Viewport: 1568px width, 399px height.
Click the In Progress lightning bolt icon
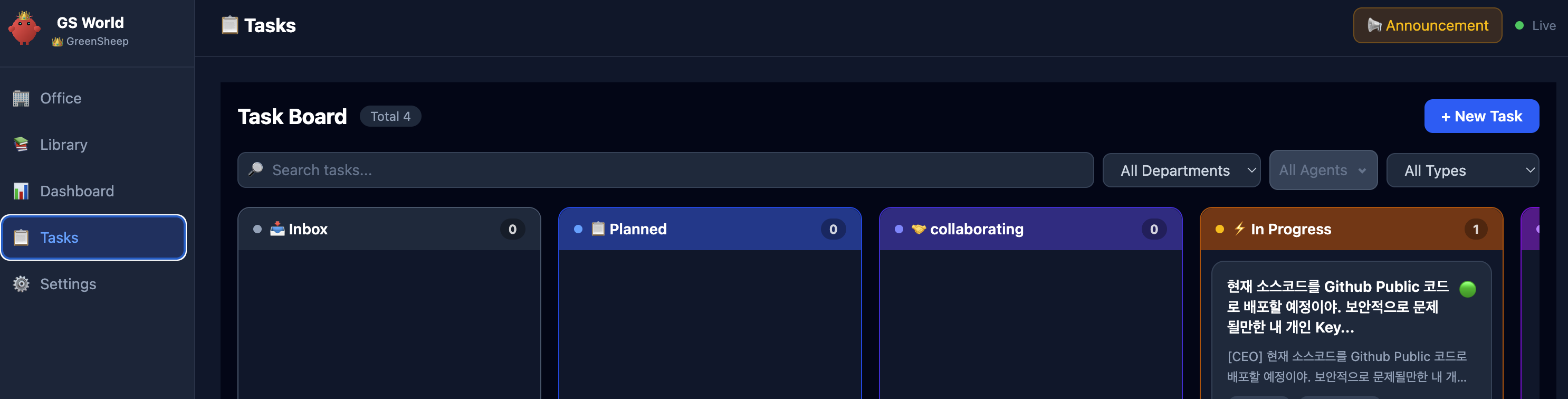pyautogui.click(x=1239, y=229)
